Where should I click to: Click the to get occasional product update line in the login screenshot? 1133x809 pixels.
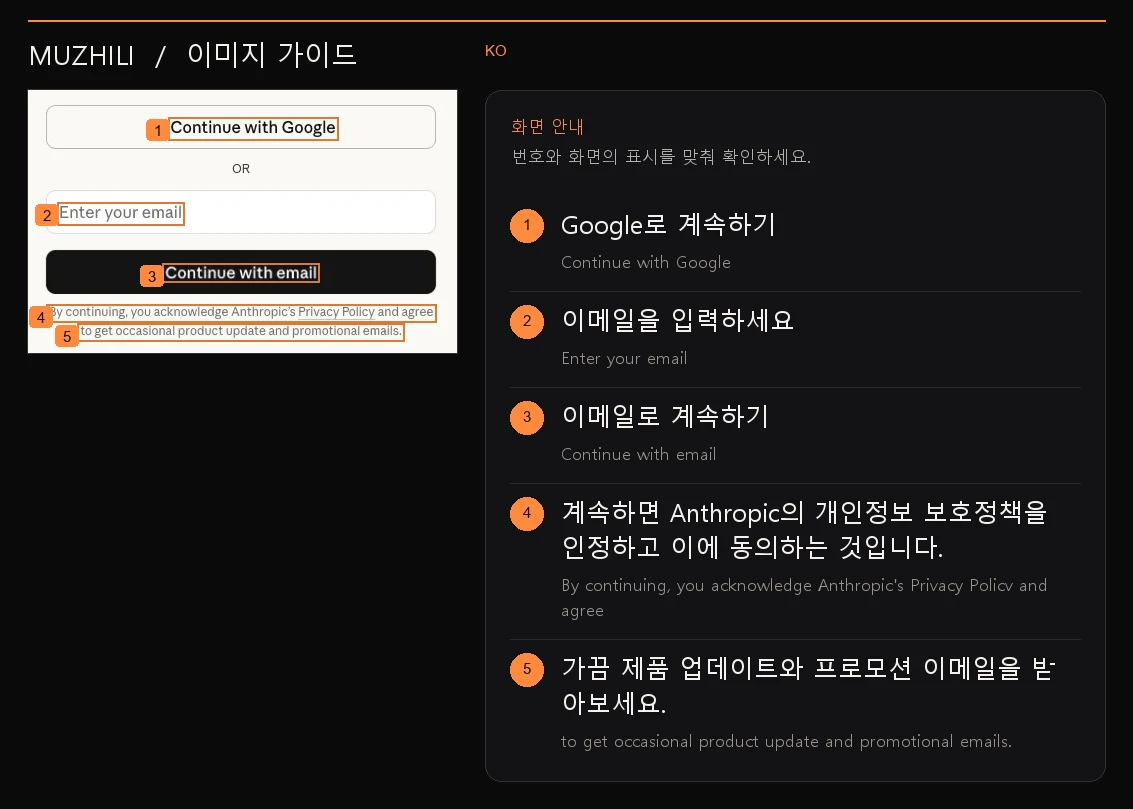pos(241,332)
